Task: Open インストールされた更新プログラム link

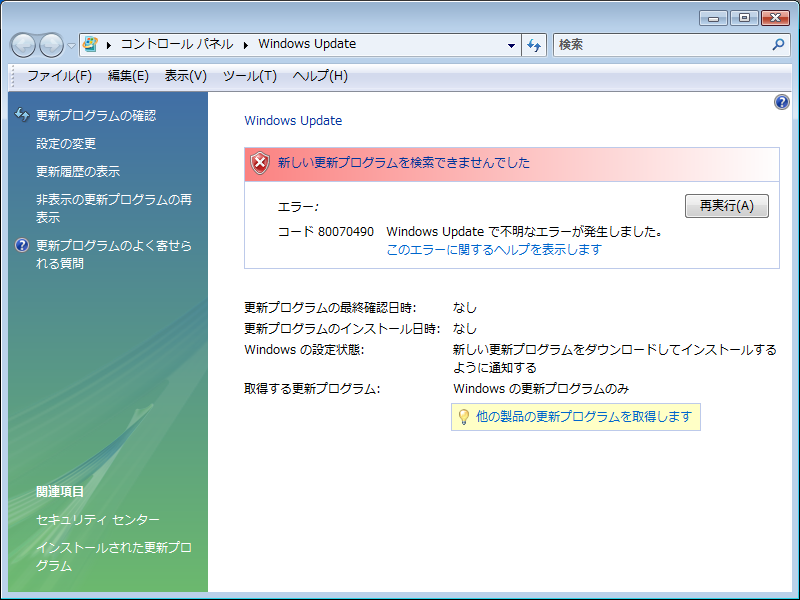Action: [114, 556]
